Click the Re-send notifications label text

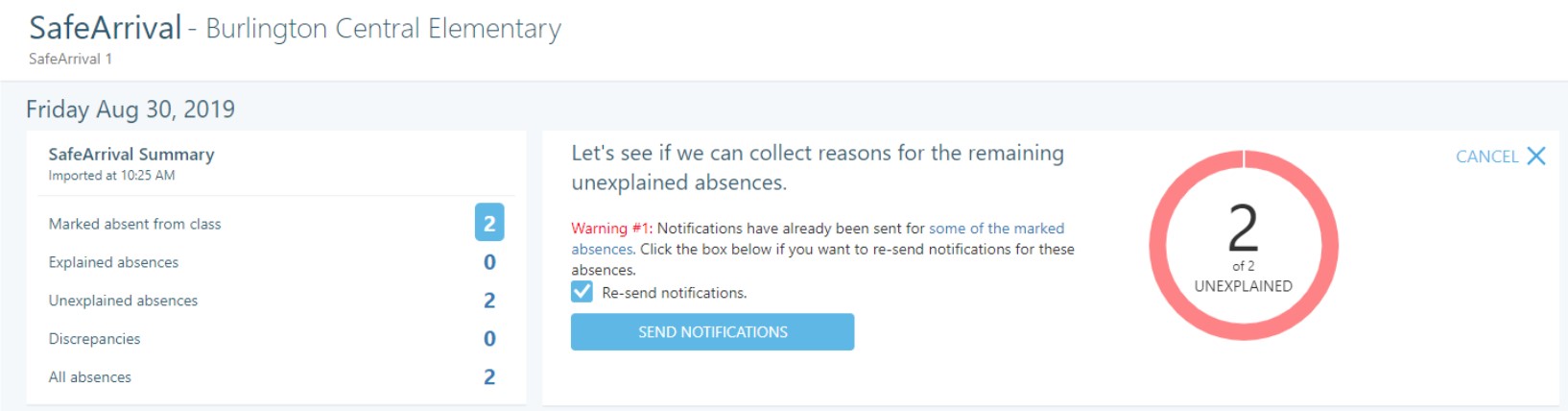[674, 293]
